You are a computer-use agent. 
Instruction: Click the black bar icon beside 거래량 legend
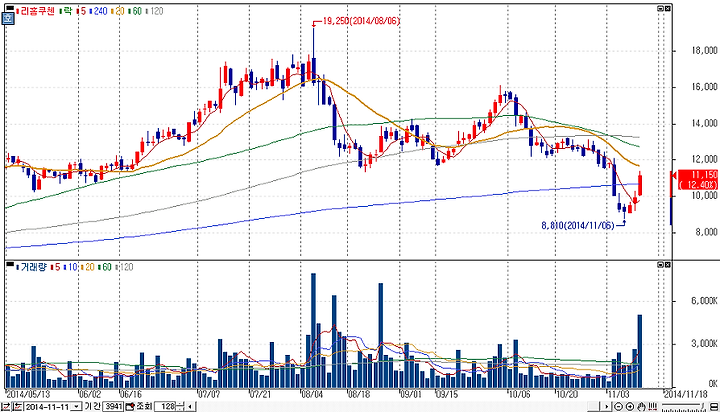pos(10,264)
